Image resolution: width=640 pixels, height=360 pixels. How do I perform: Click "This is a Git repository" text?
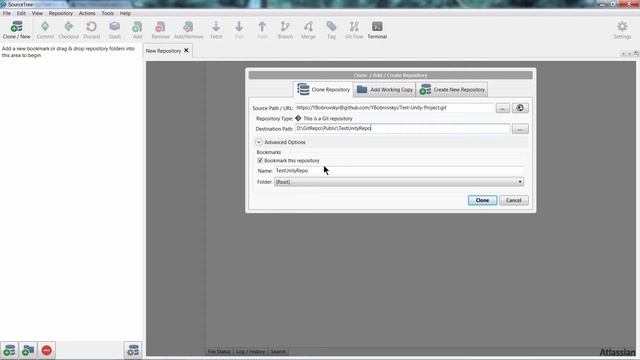(328, 118)
